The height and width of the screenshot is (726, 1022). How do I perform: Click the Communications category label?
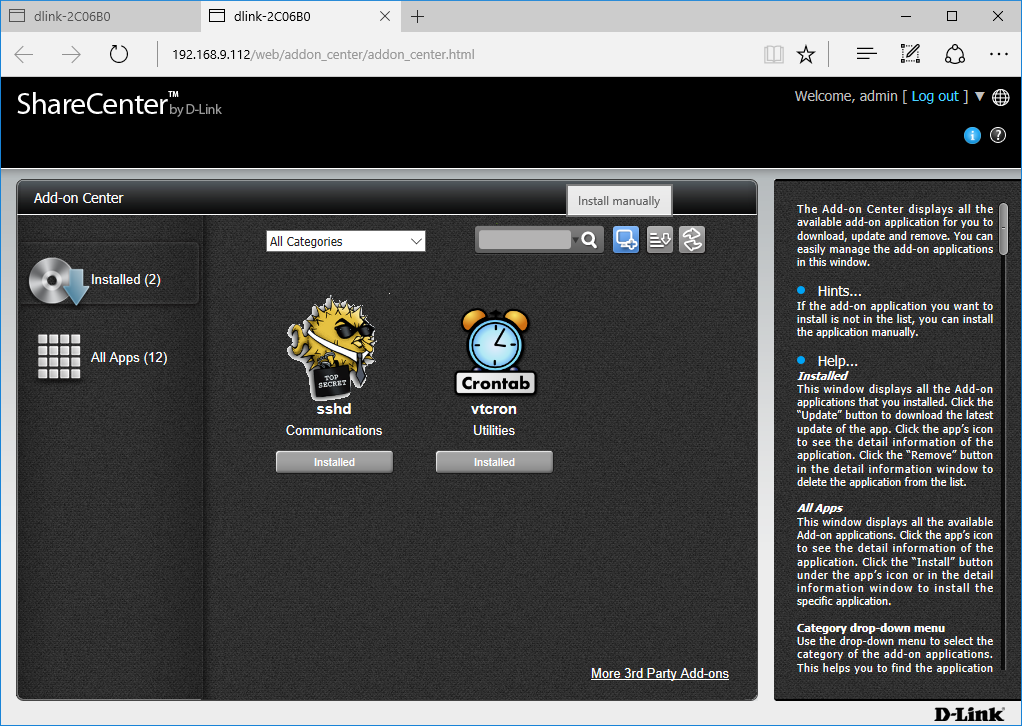coord(334,430)
